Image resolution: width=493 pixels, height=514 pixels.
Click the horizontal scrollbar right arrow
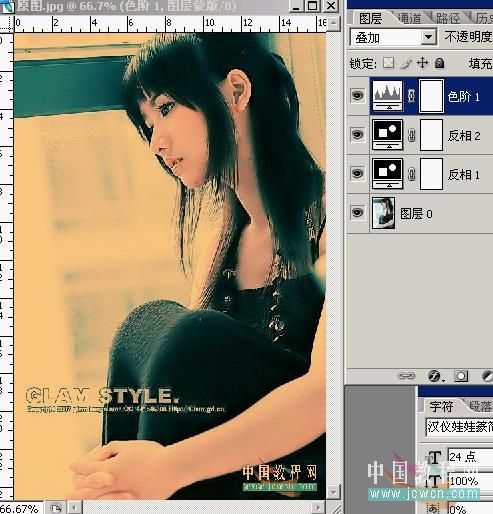pos(318,508)
